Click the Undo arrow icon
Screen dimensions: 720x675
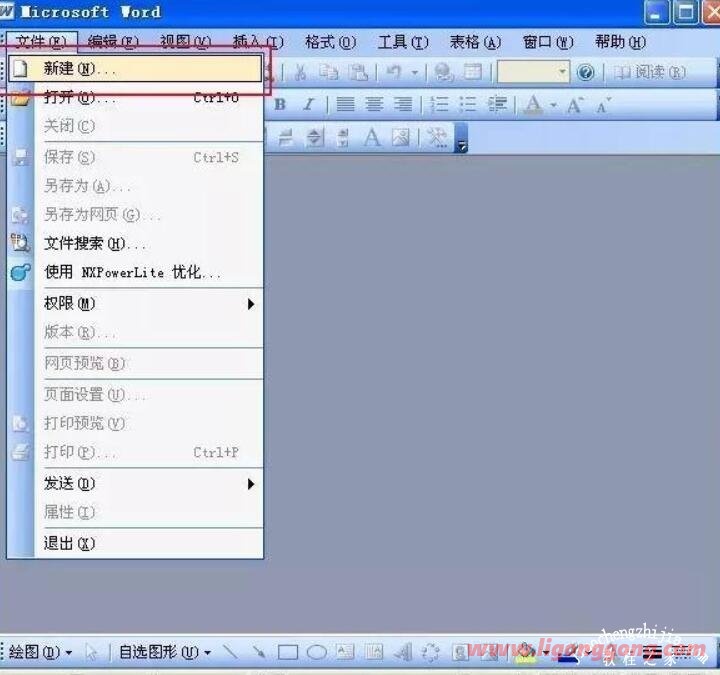click(x=394, y=72)
